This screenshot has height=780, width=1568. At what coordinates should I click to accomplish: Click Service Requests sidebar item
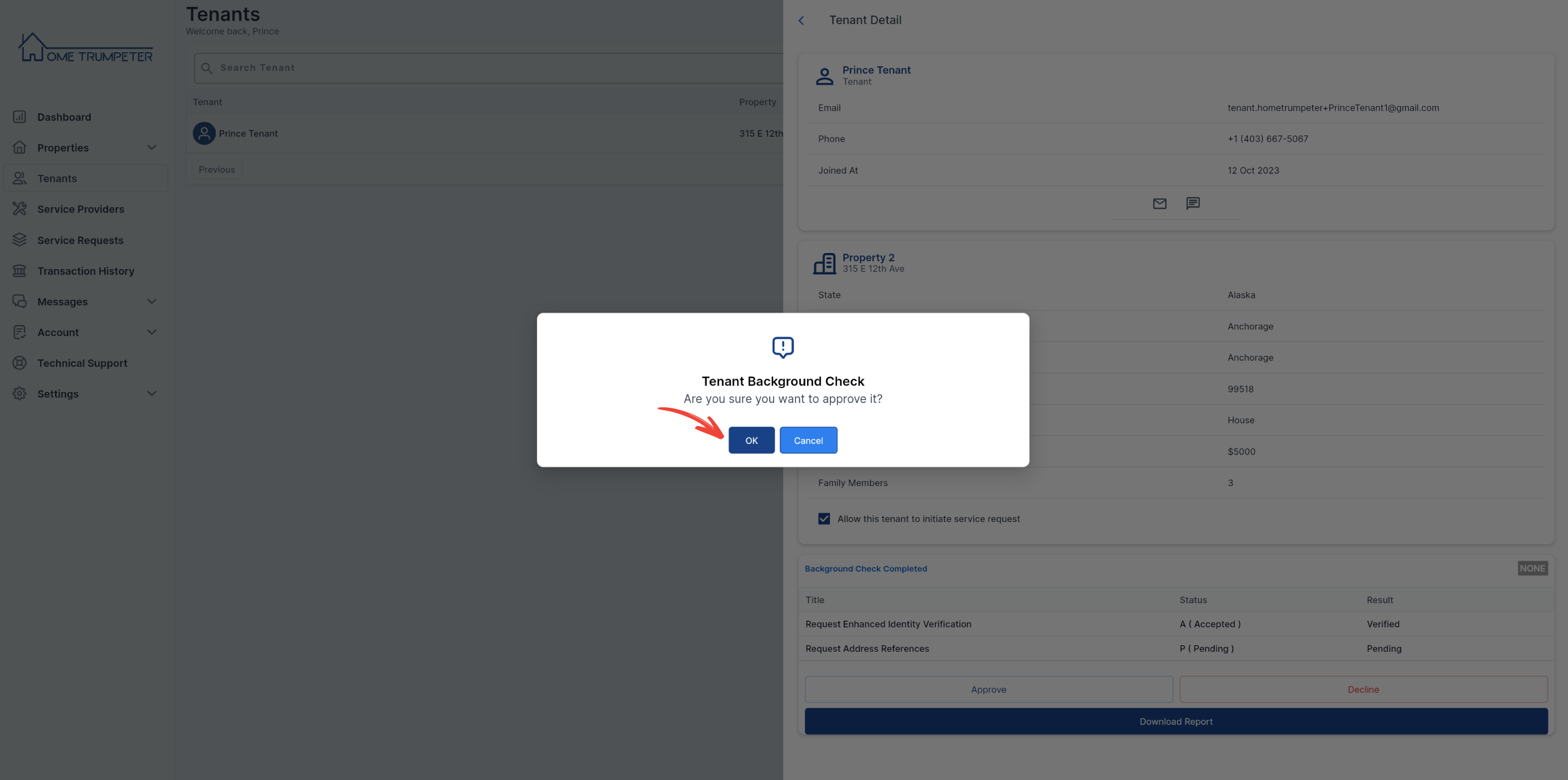[x=80, y=240]
